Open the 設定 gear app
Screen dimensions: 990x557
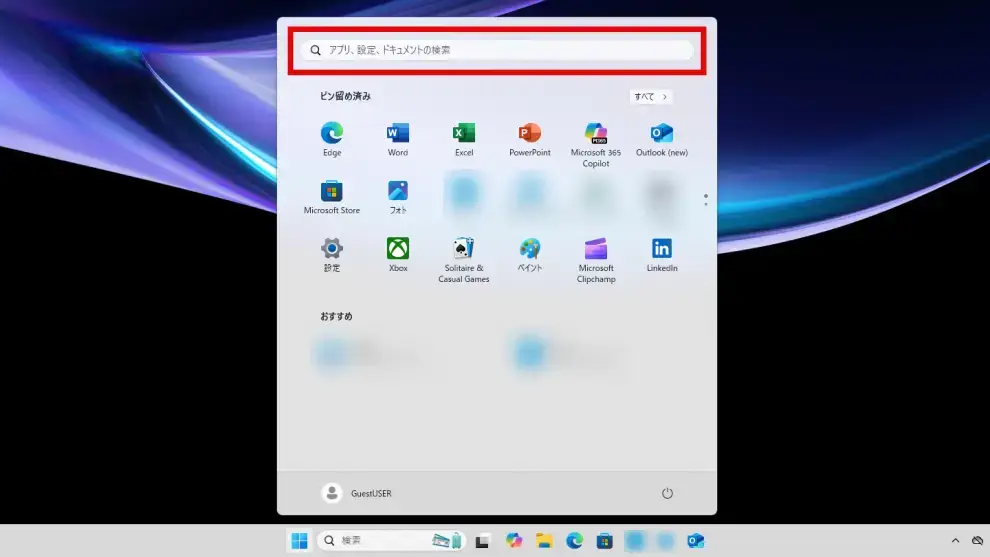[x=331, y=255]
